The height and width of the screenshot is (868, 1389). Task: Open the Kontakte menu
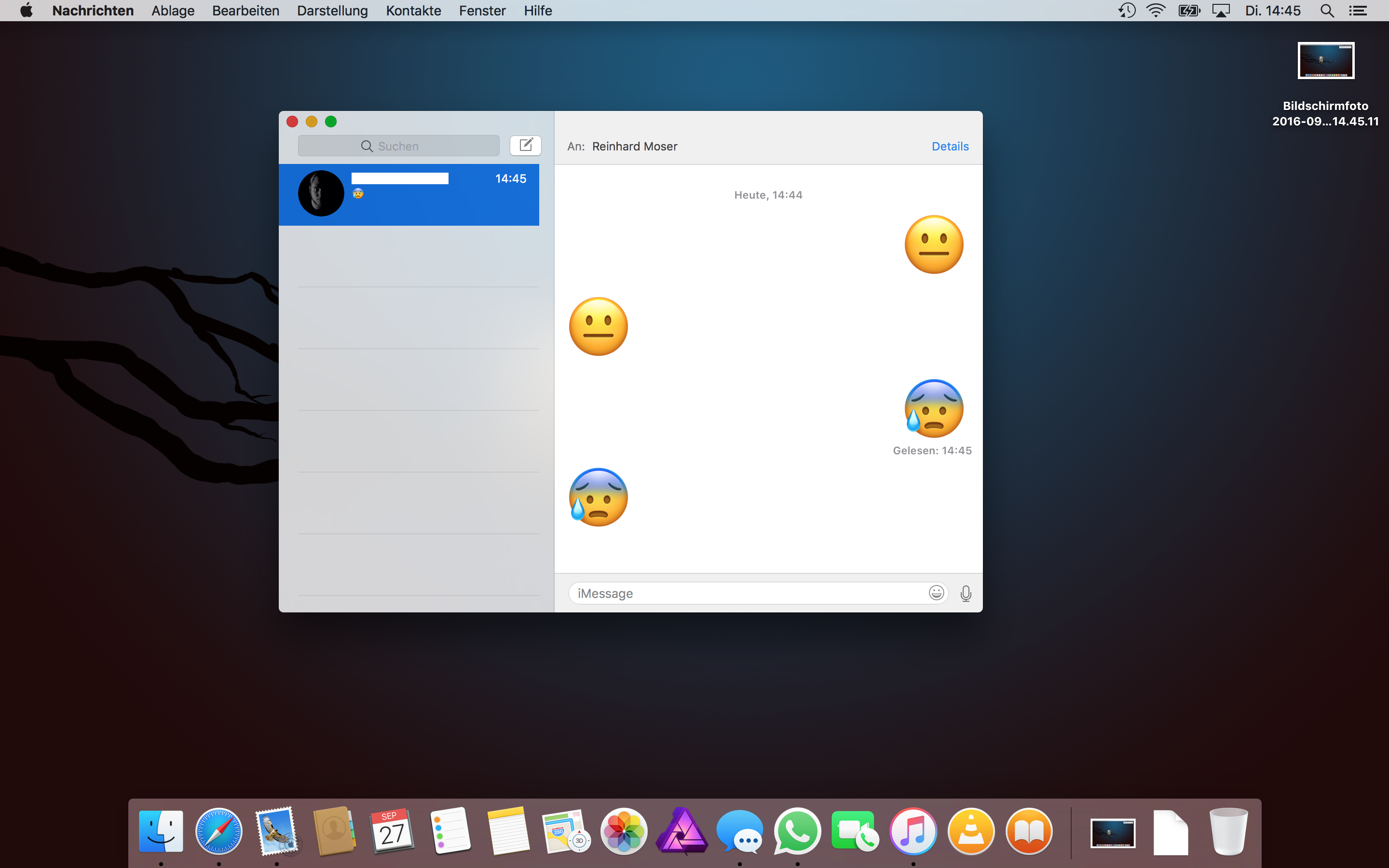tap(413, 11)
